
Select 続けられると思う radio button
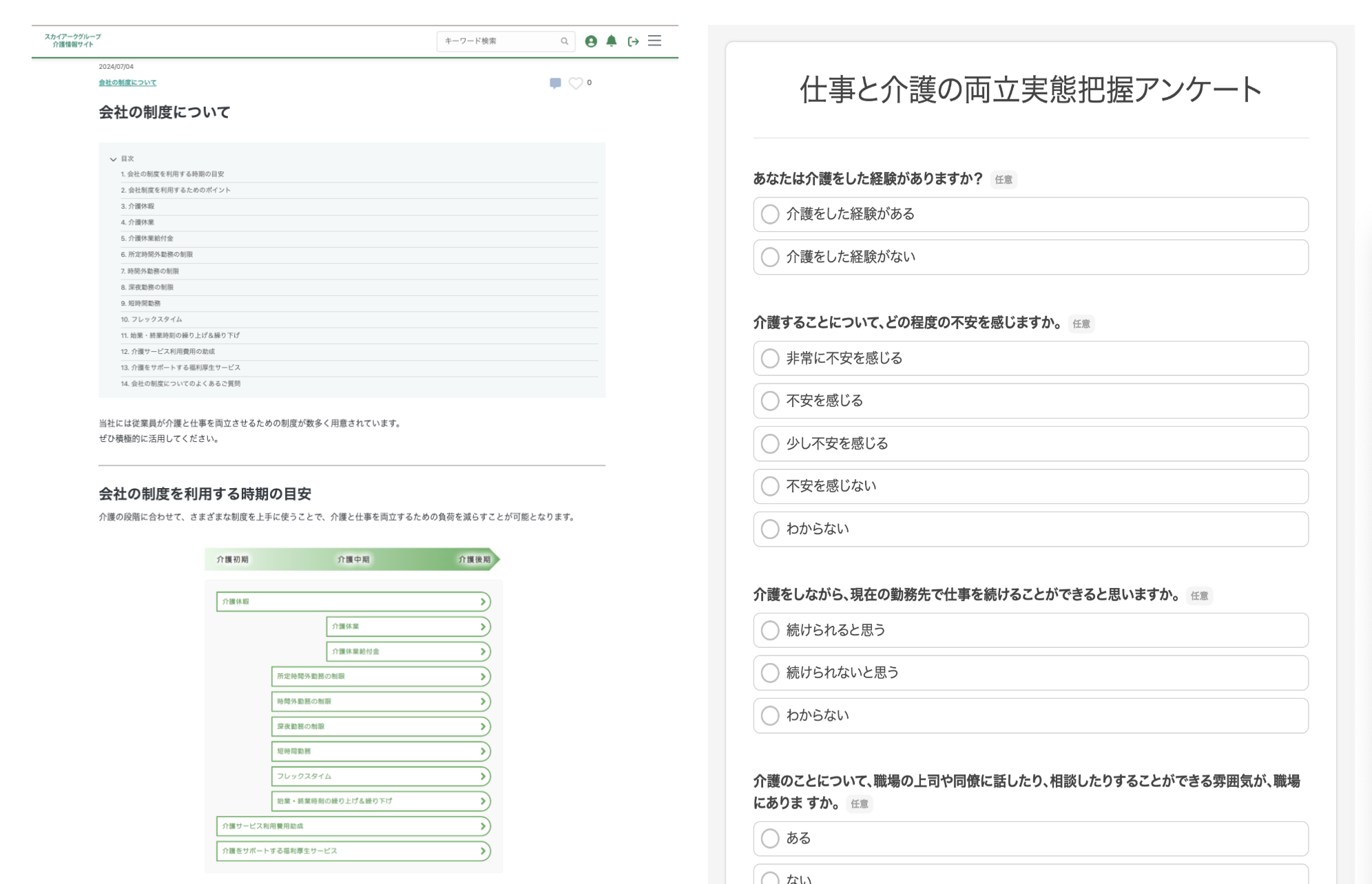tap(769, 630)
